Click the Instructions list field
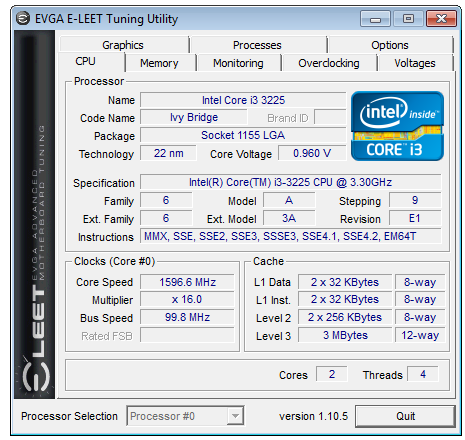The image size is (465, 440). click(x=290, y=236)
